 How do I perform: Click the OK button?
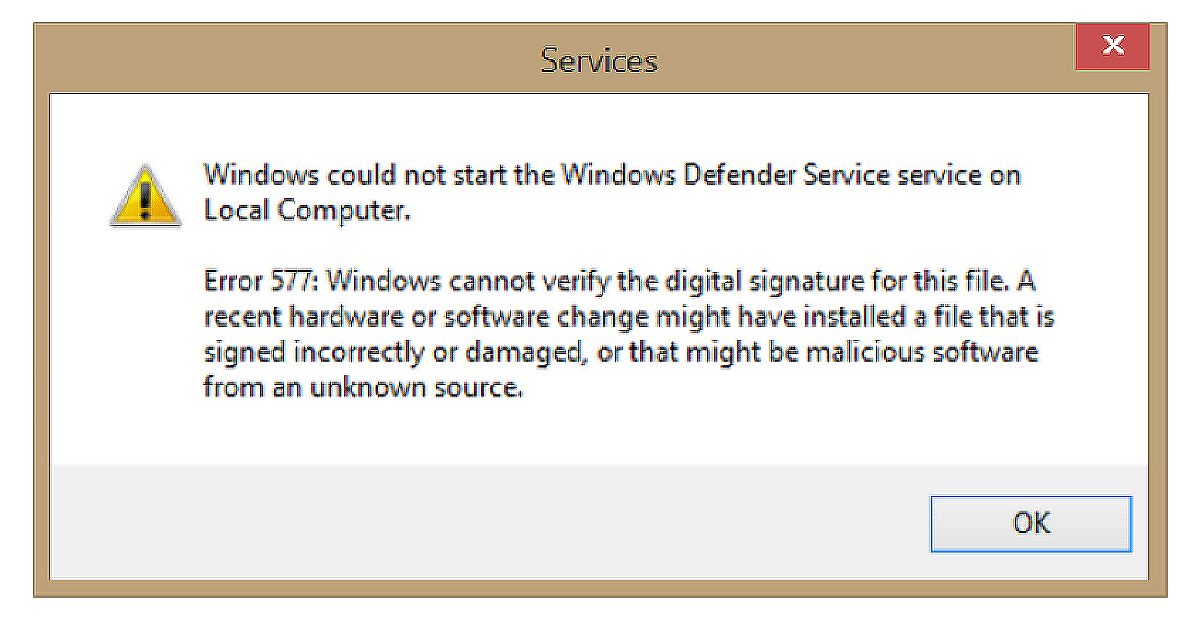pyautogui.click(x=1030, y=523)
